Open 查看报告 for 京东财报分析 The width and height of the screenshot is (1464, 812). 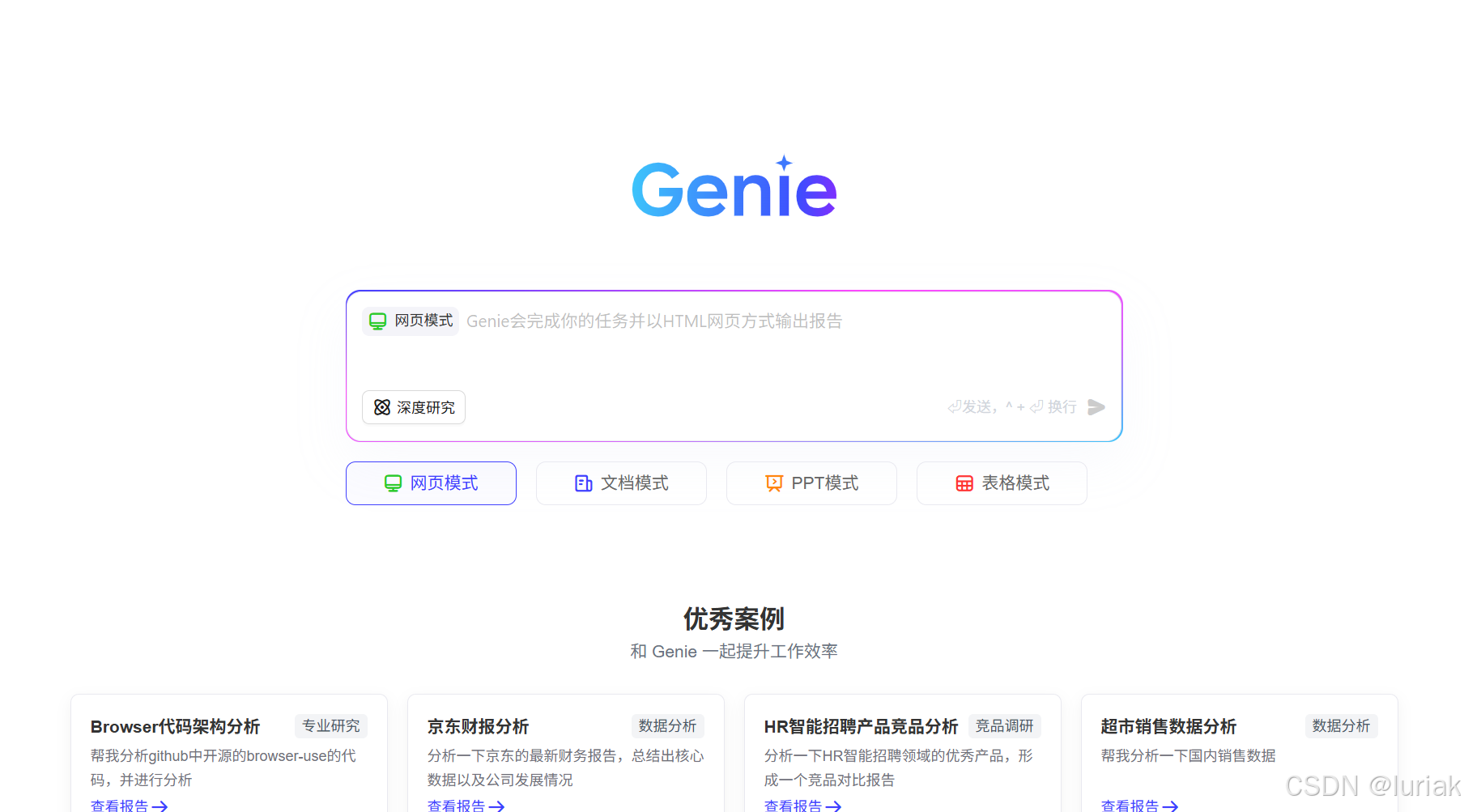coord(466,806)
